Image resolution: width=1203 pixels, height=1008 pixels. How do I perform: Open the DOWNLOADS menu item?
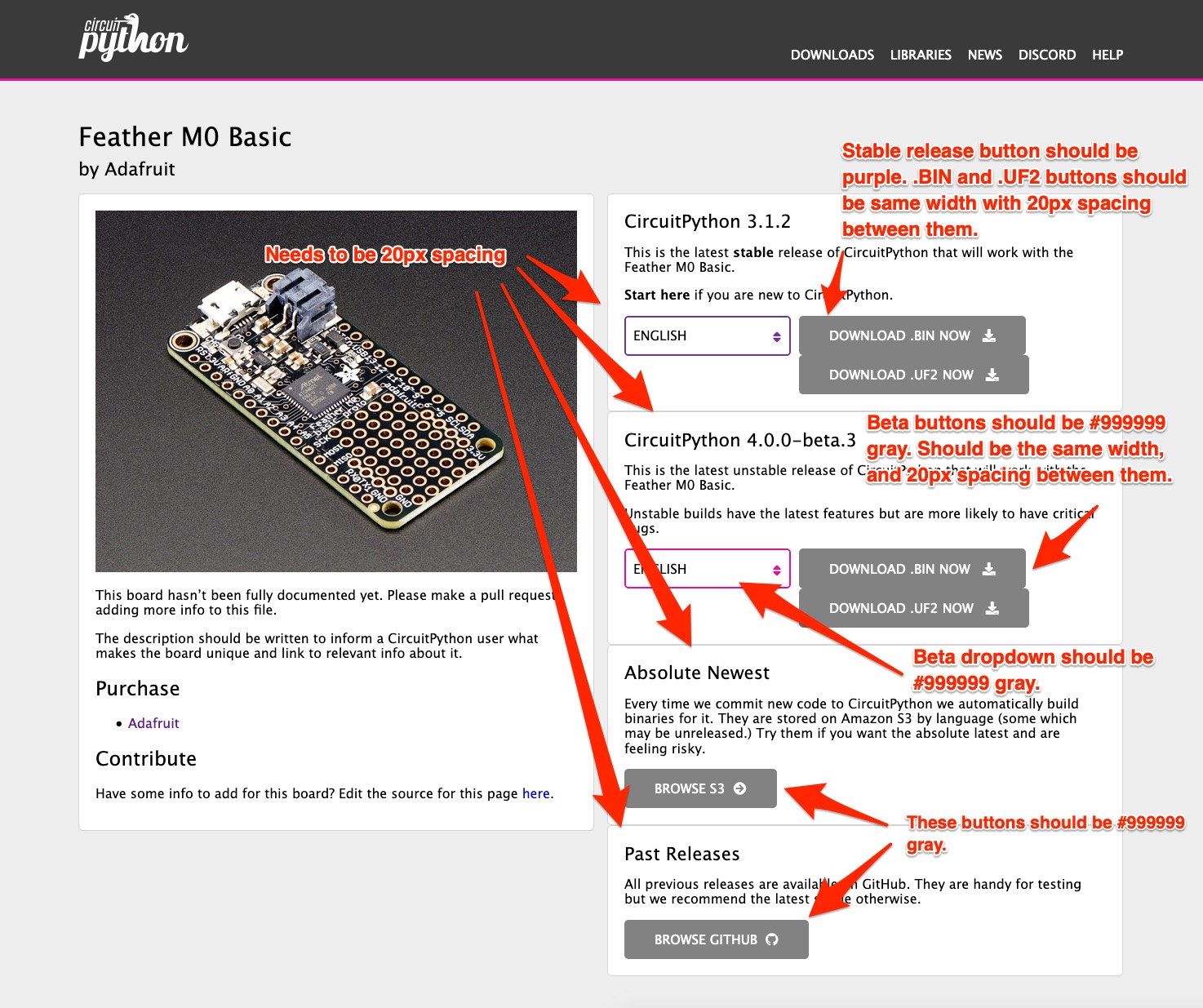[832, 55]
